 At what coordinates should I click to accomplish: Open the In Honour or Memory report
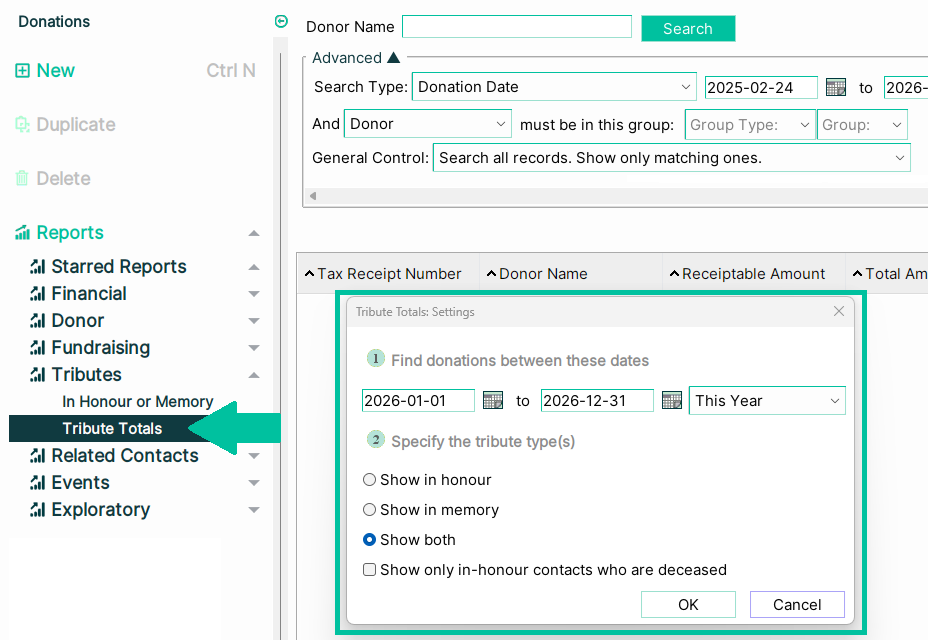[x=137, y=402]
